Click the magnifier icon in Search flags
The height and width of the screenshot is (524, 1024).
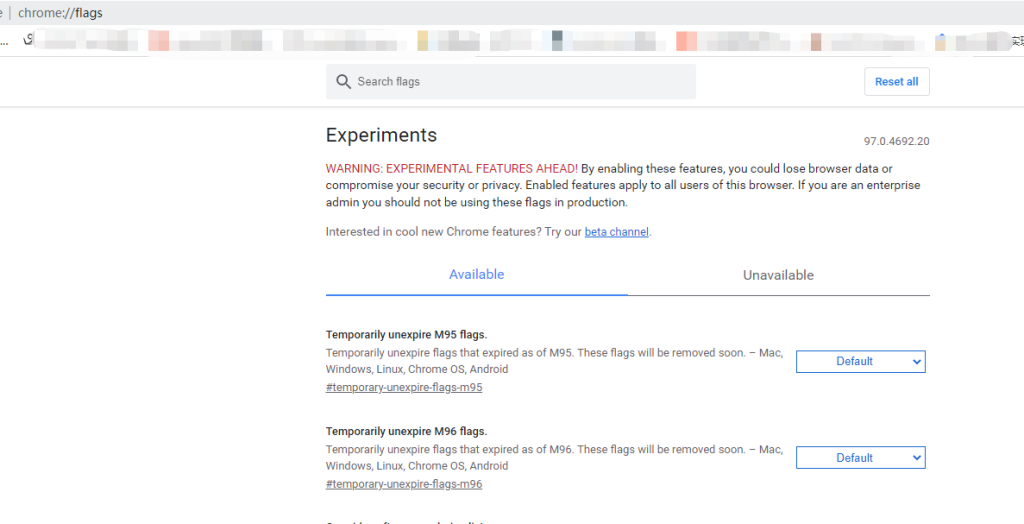click(343, 82)
